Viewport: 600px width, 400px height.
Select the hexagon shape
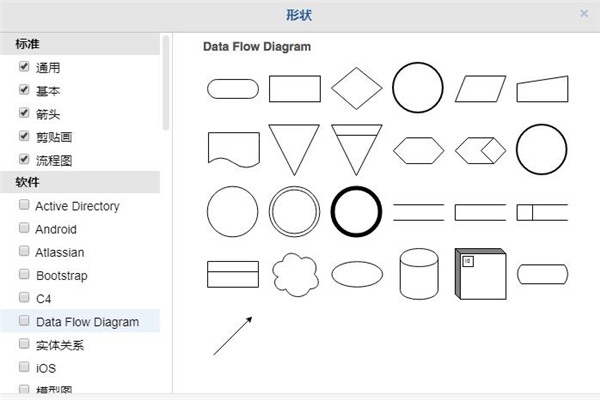click(x=418, y=150)
